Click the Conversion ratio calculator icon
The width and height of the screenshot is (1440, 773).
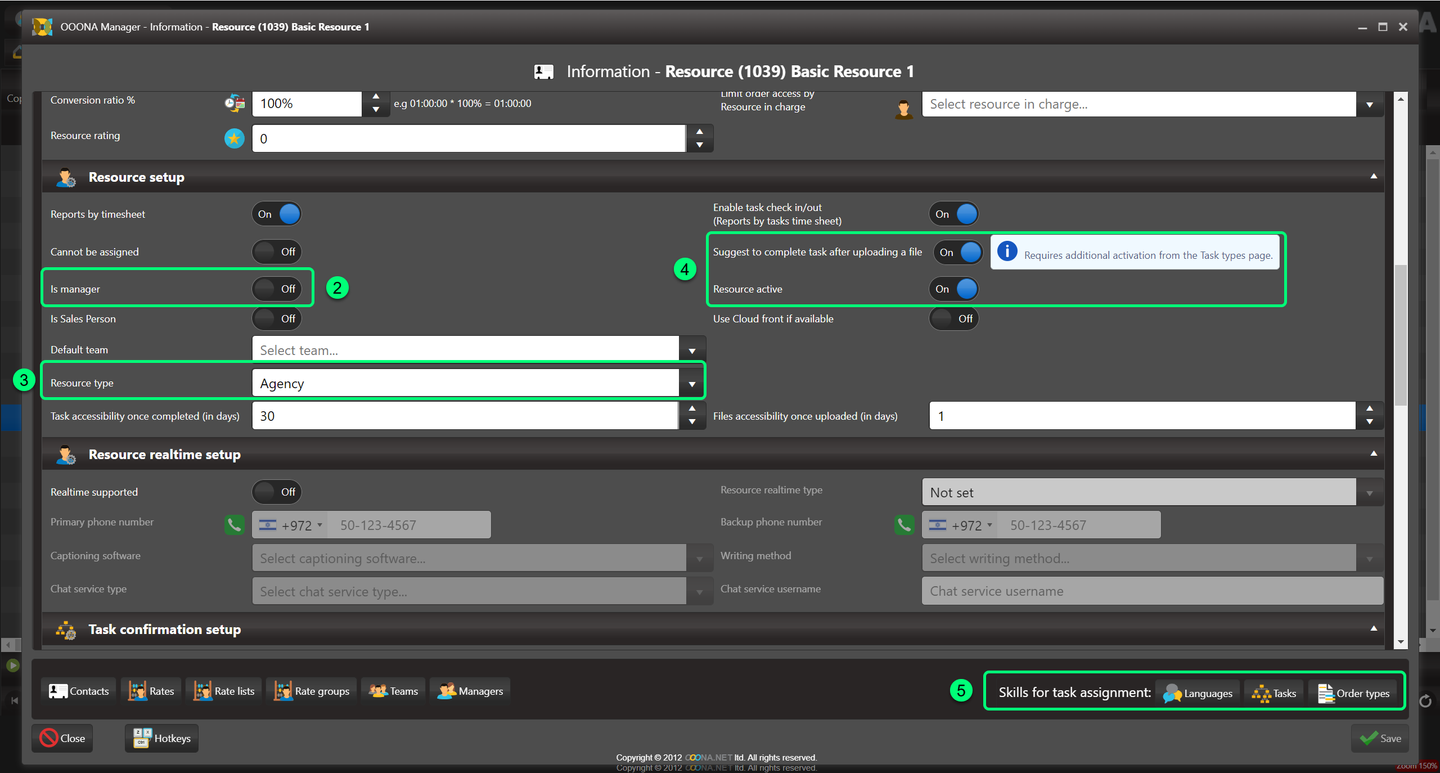234,103
